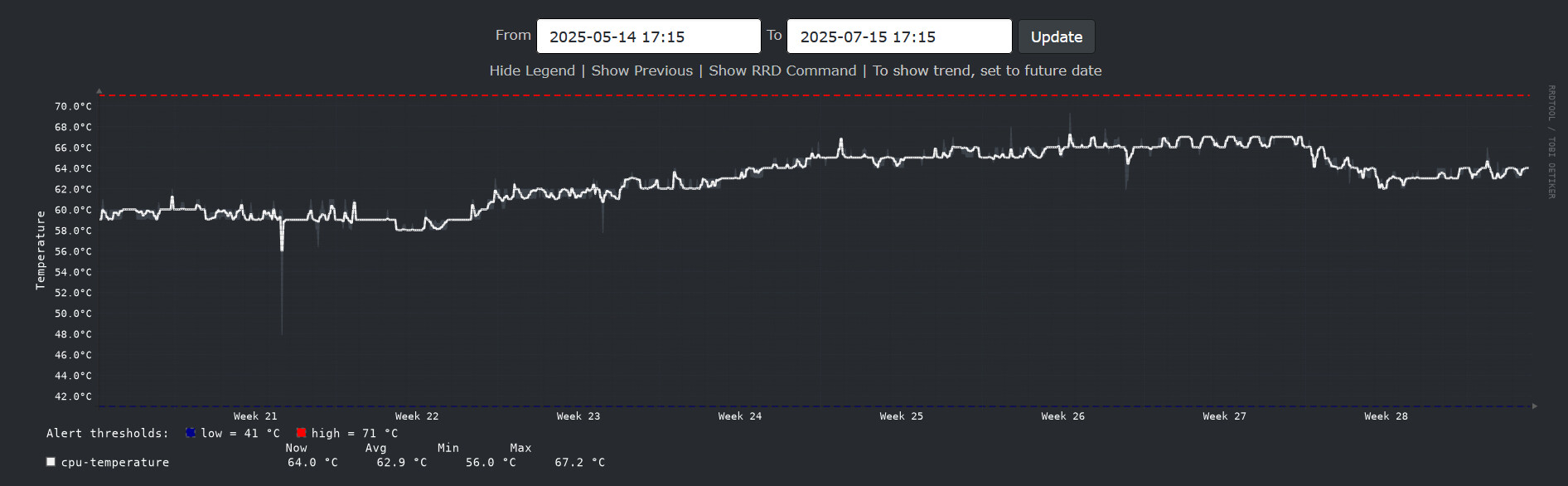Click the x-axis arrow at graph's right end
Viewport: 1568px width, 486px height.
[x=1535, y=406]
